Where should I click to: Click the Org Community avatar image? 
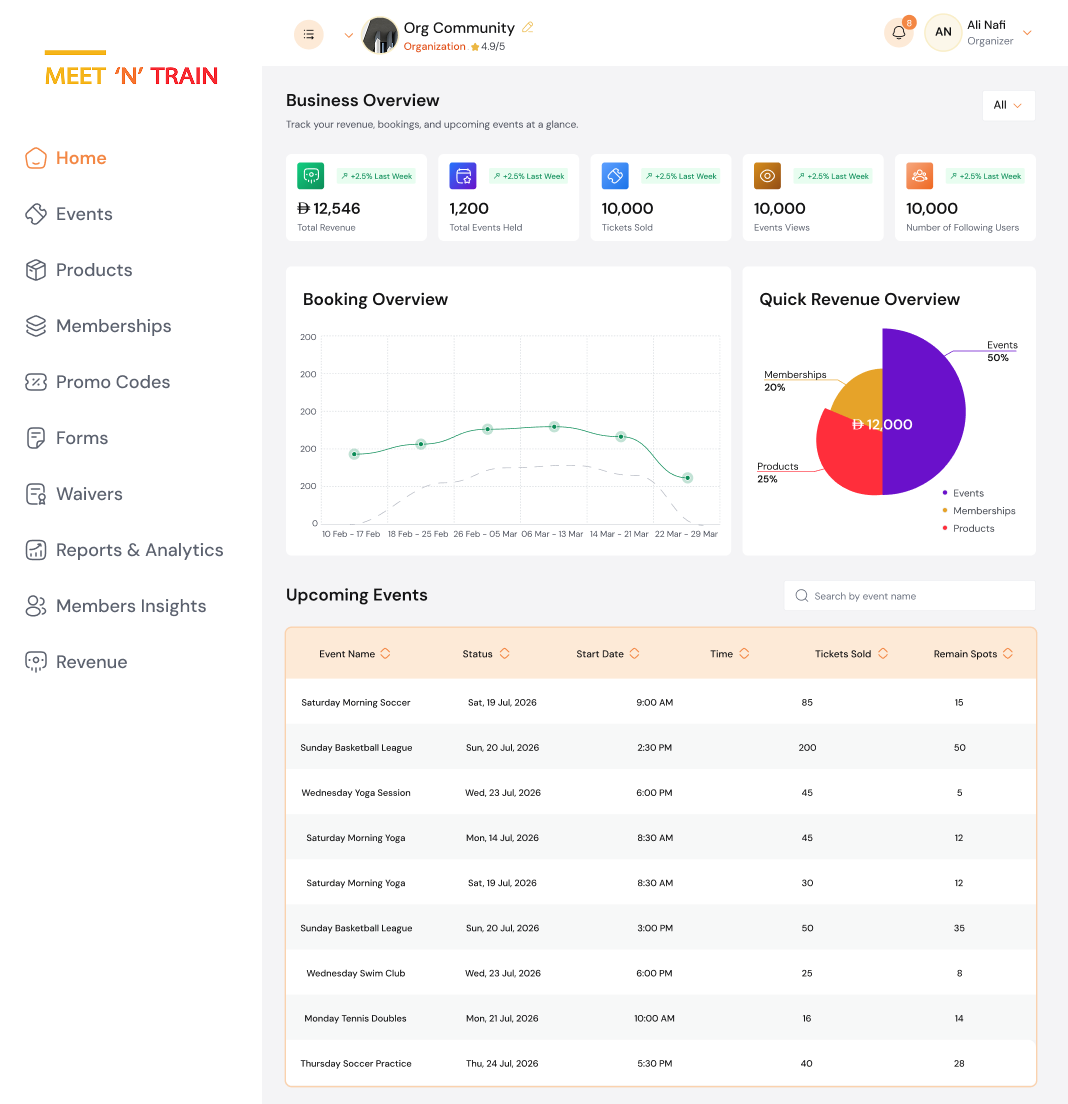(379, 35)
